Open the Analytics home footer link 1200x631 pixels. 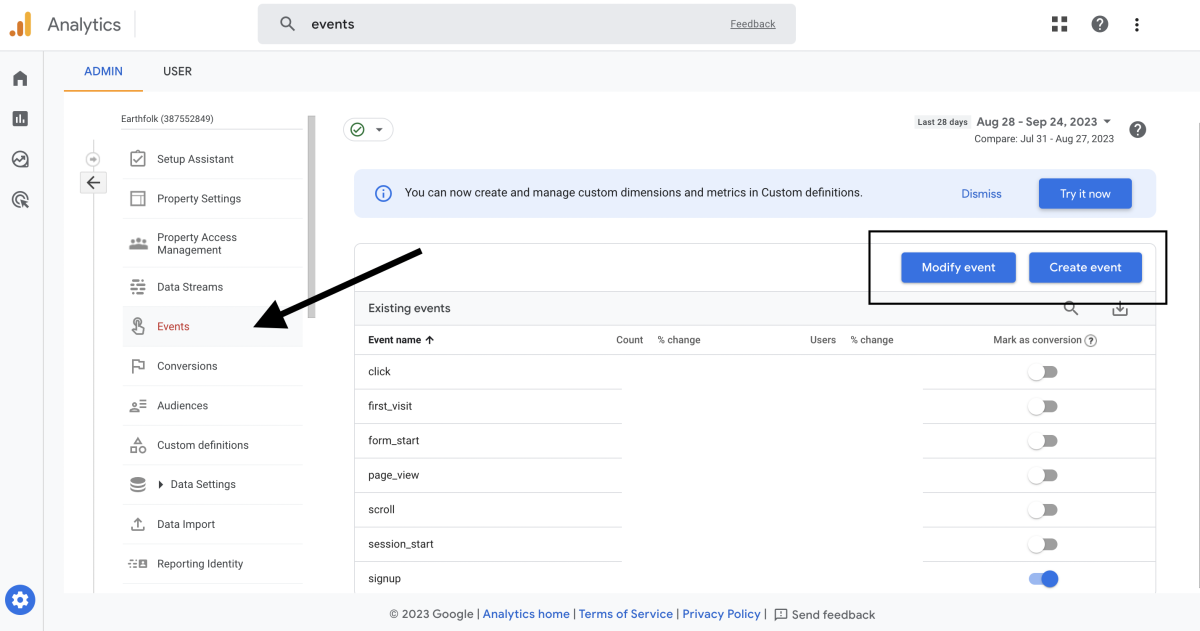[x=526, y=614]
